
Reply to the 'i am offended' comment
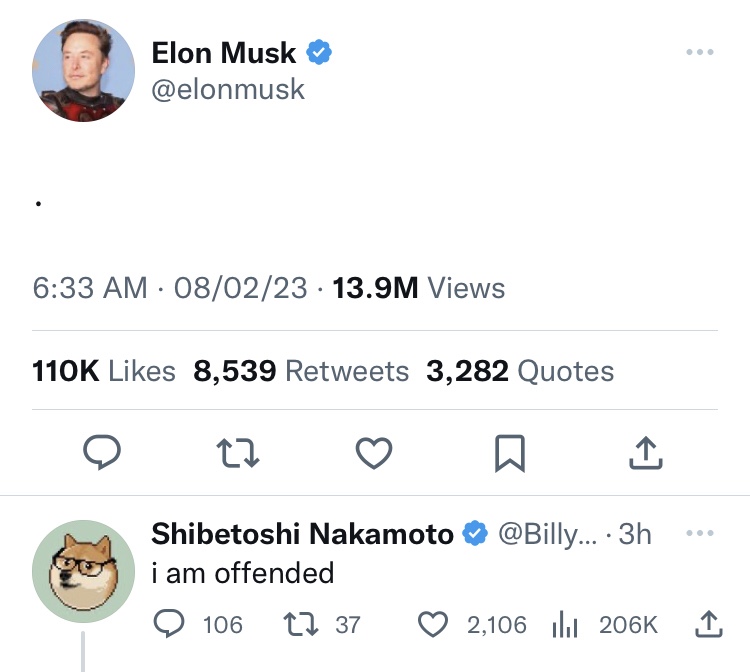(x=171, y=625)
